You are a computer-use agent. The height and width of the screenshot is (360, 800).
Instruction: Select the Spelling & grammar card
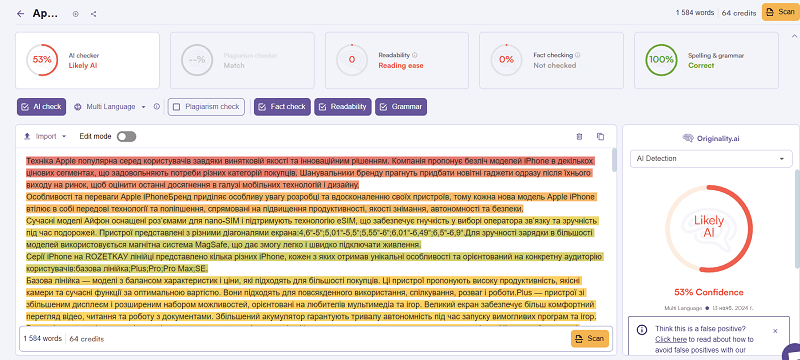(706, 61)
